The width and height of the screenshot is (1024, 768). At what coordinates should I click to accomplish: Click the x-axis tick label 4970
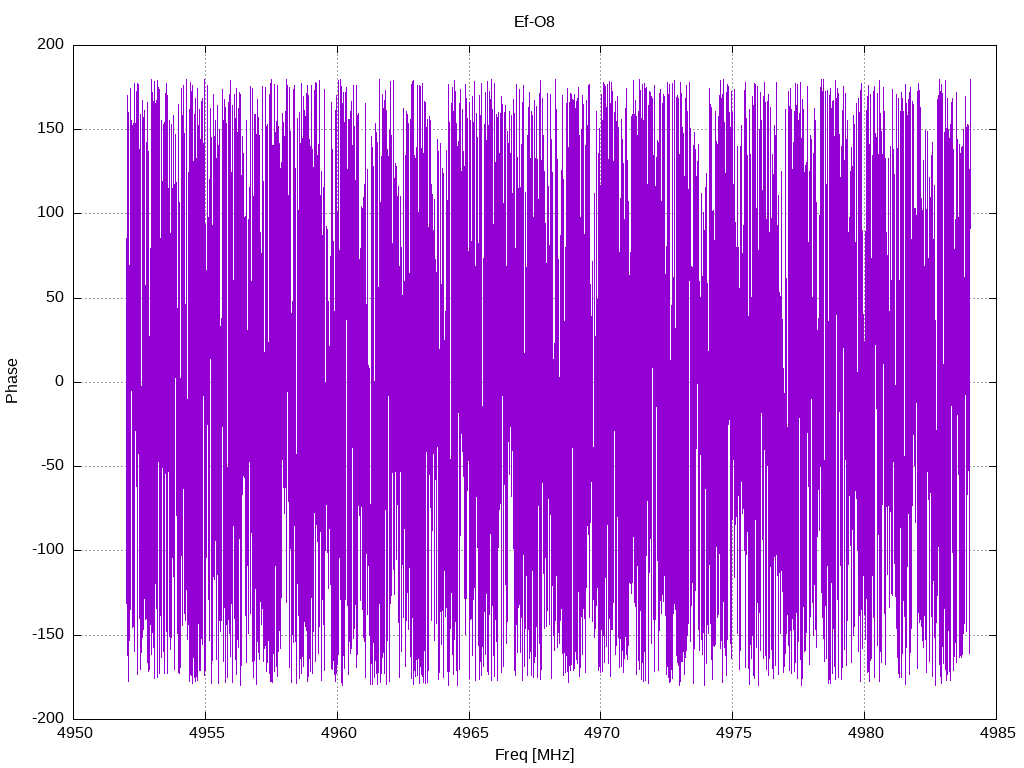(601, 733)
